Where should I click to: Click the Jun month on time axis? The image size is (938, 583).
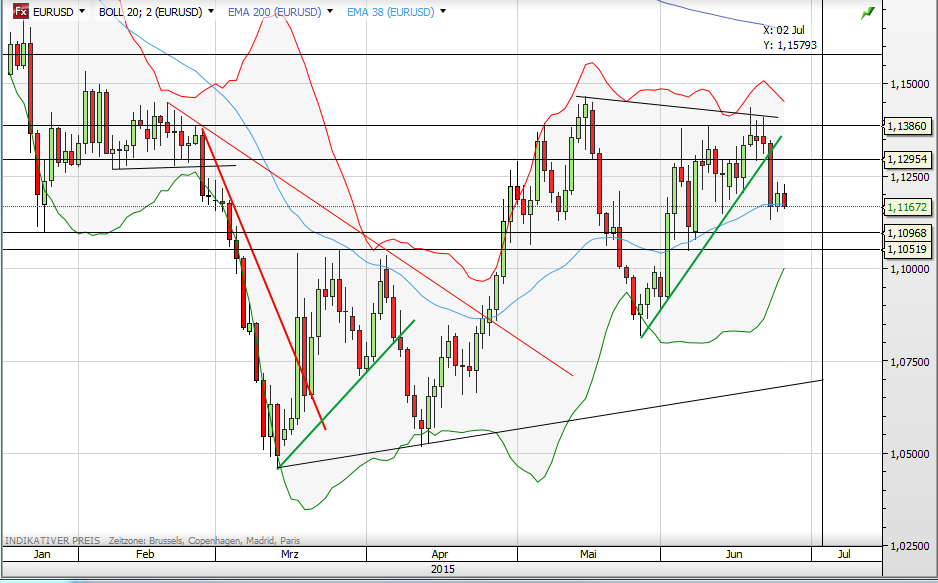pyautogui.click(x=734, y=554)
